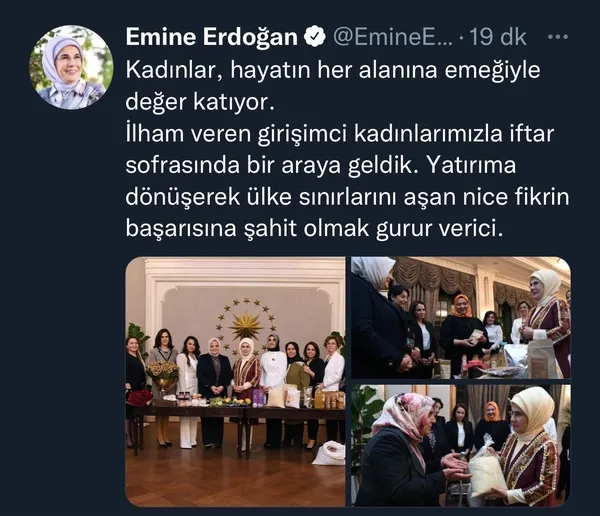
Task: Click the flower bouquet in the group photo
Action: click(162, 371)
